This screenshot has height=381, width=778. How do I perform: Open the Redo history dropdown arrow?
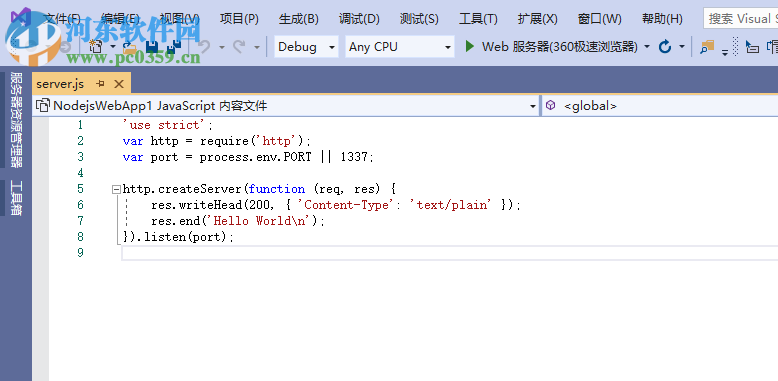pyautogui.click(x=257, y=47)
